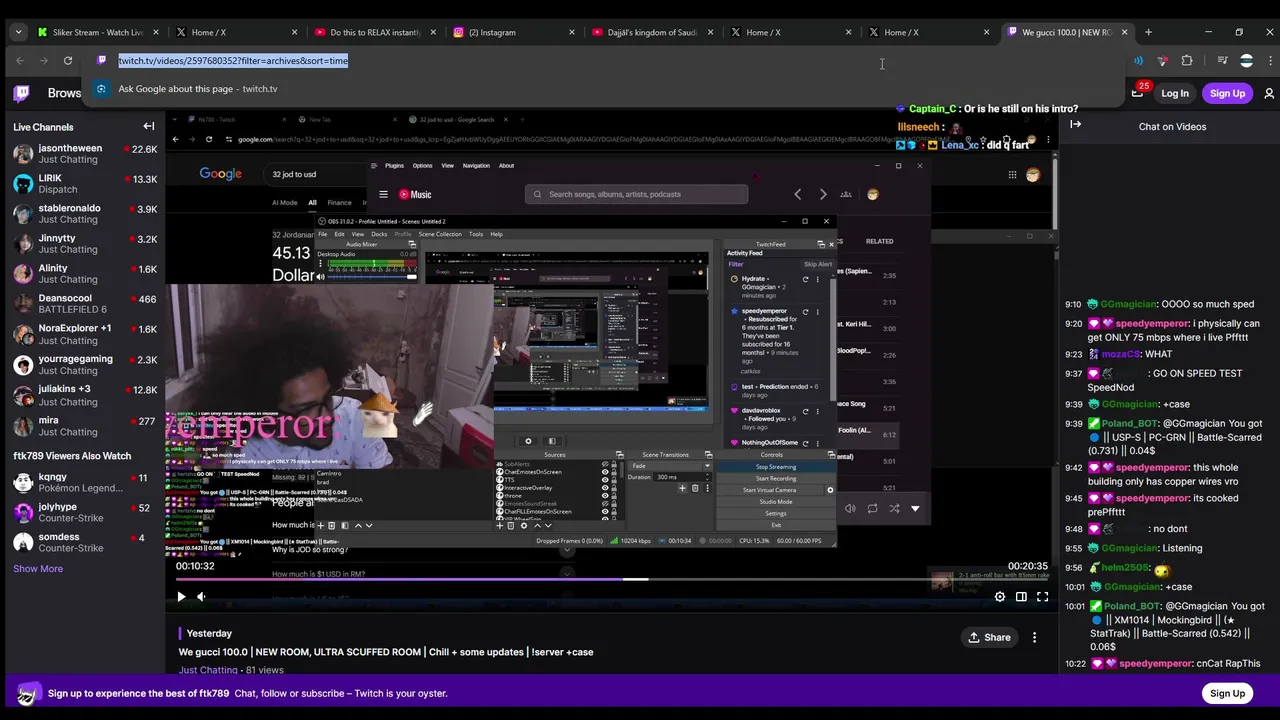Screen dimensions: 1280x720
Task: Click the video title We gucci 100.0
Action: point(386,652)
